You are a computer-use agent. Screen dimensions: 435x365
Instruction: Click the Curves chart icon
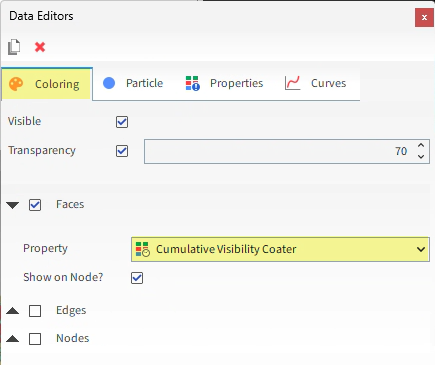pos(293,83)
